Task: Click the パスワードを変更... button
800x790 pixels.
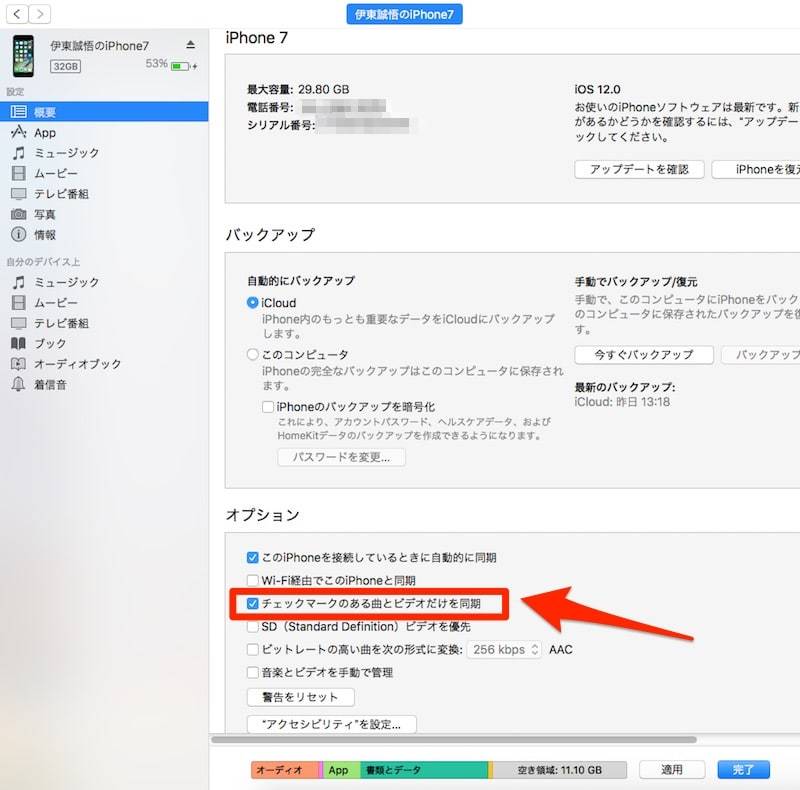Action: [x=341, y=457]
